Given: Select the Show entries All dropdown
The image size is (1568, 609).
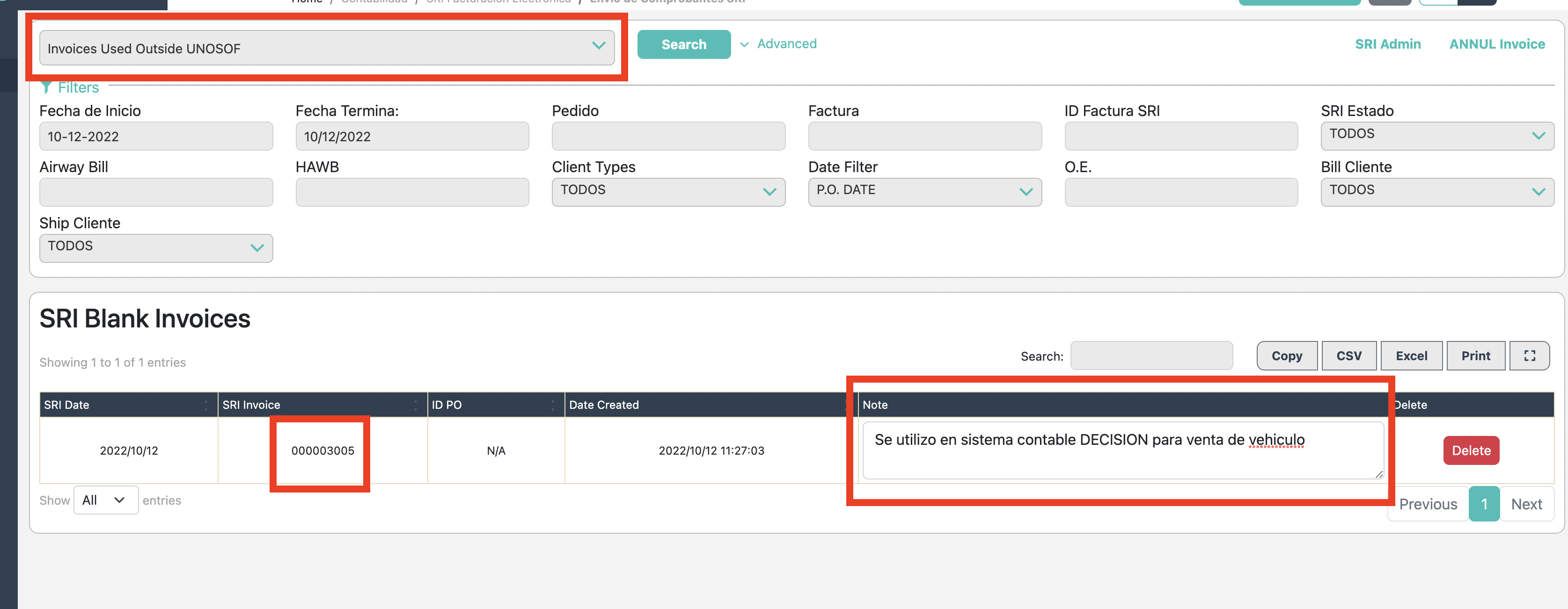Looking at the screenshot, I should point(105,500).
